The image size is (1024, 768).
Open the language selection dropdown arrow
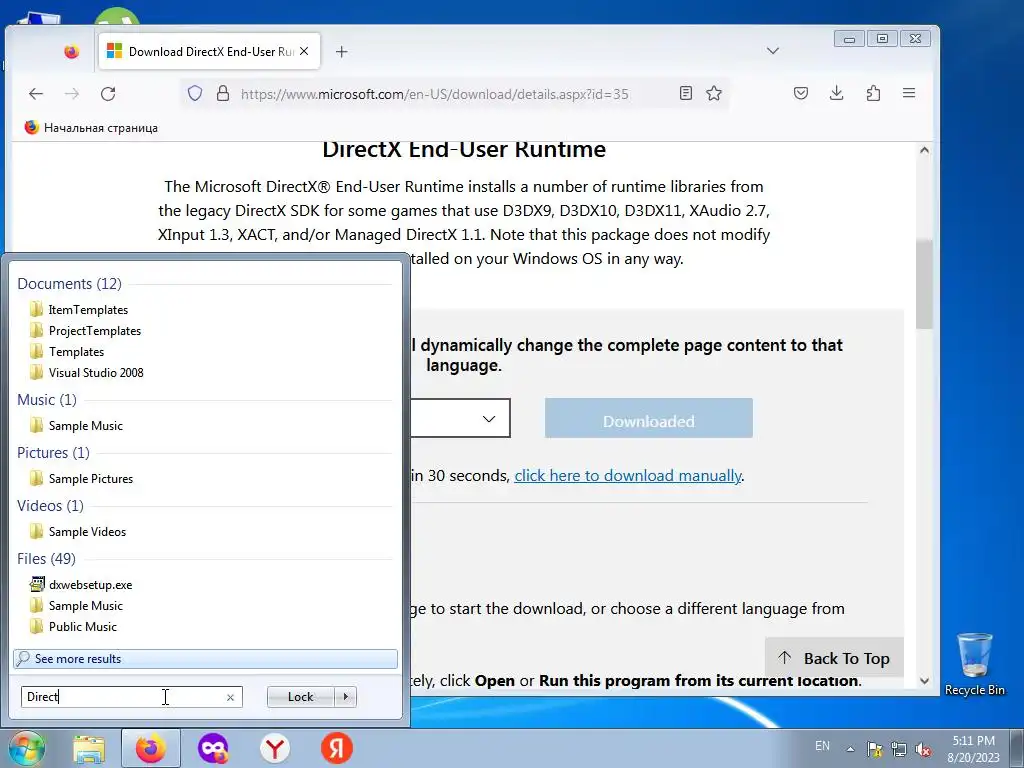[x=488, y=419]
